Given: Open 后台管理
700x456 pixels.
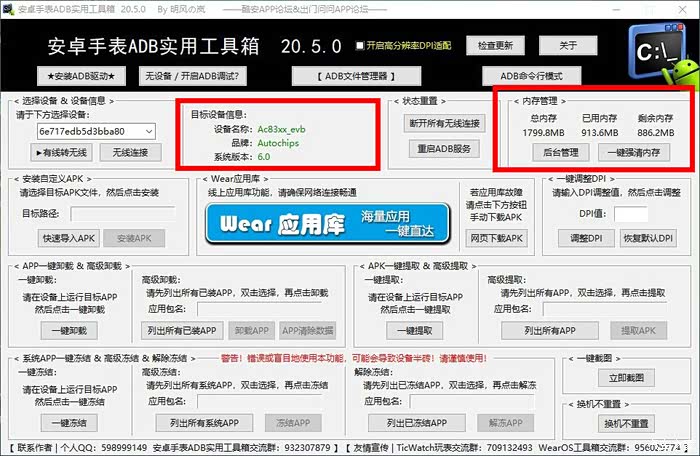Looking at the screenshot, I should (x=561, y=152).
